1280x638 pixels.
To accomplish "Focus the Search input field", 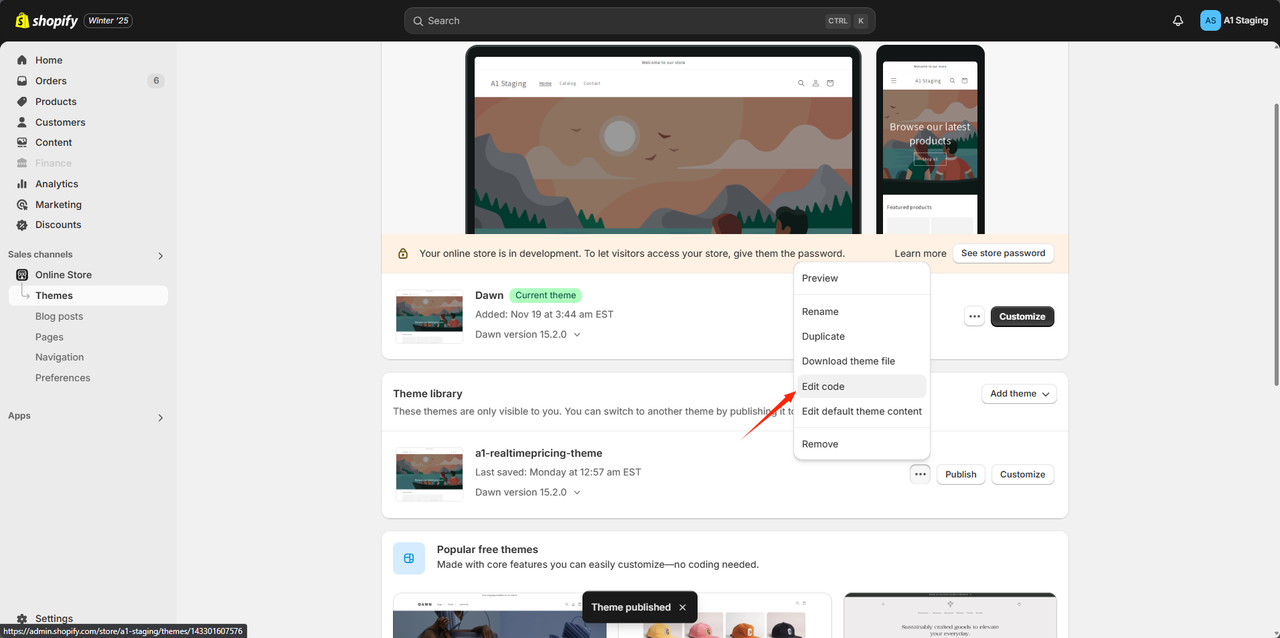I will 640,20.
